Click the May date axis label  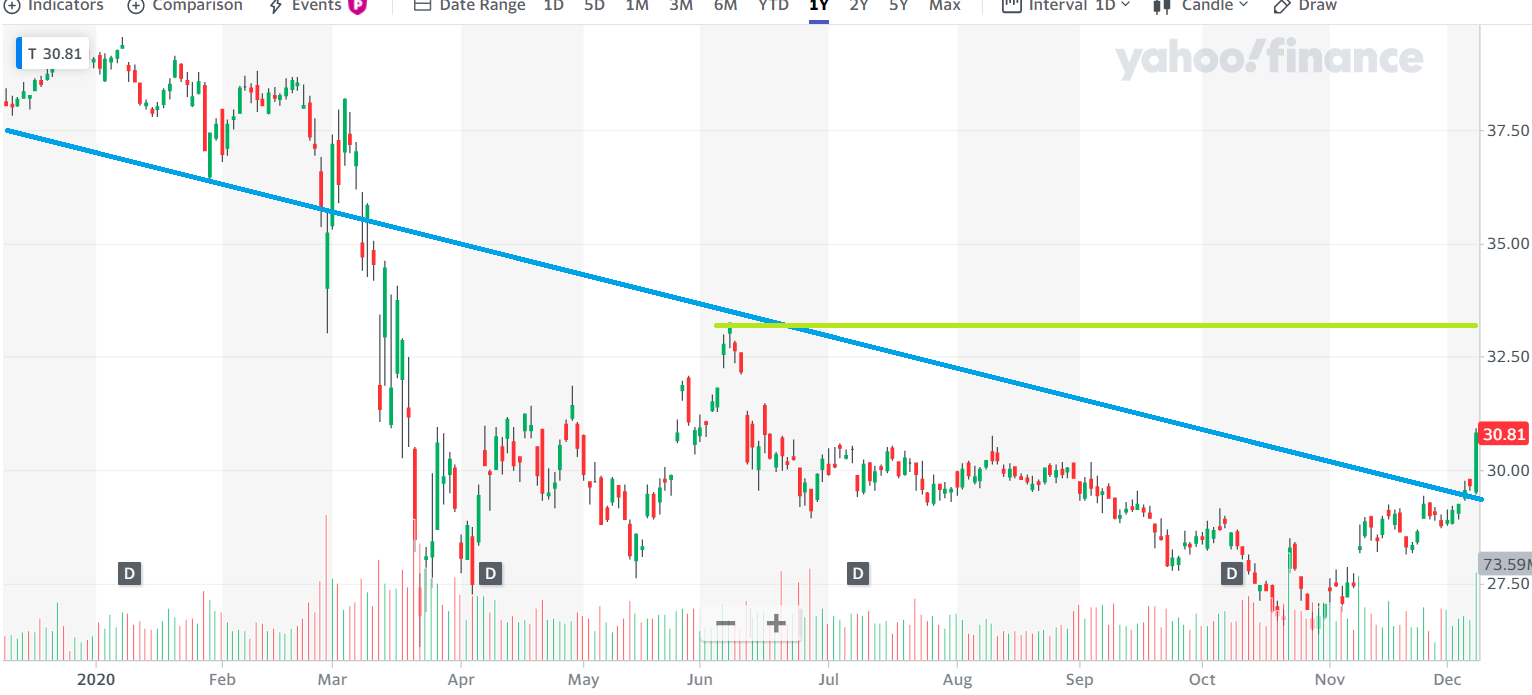coord(583,679)
